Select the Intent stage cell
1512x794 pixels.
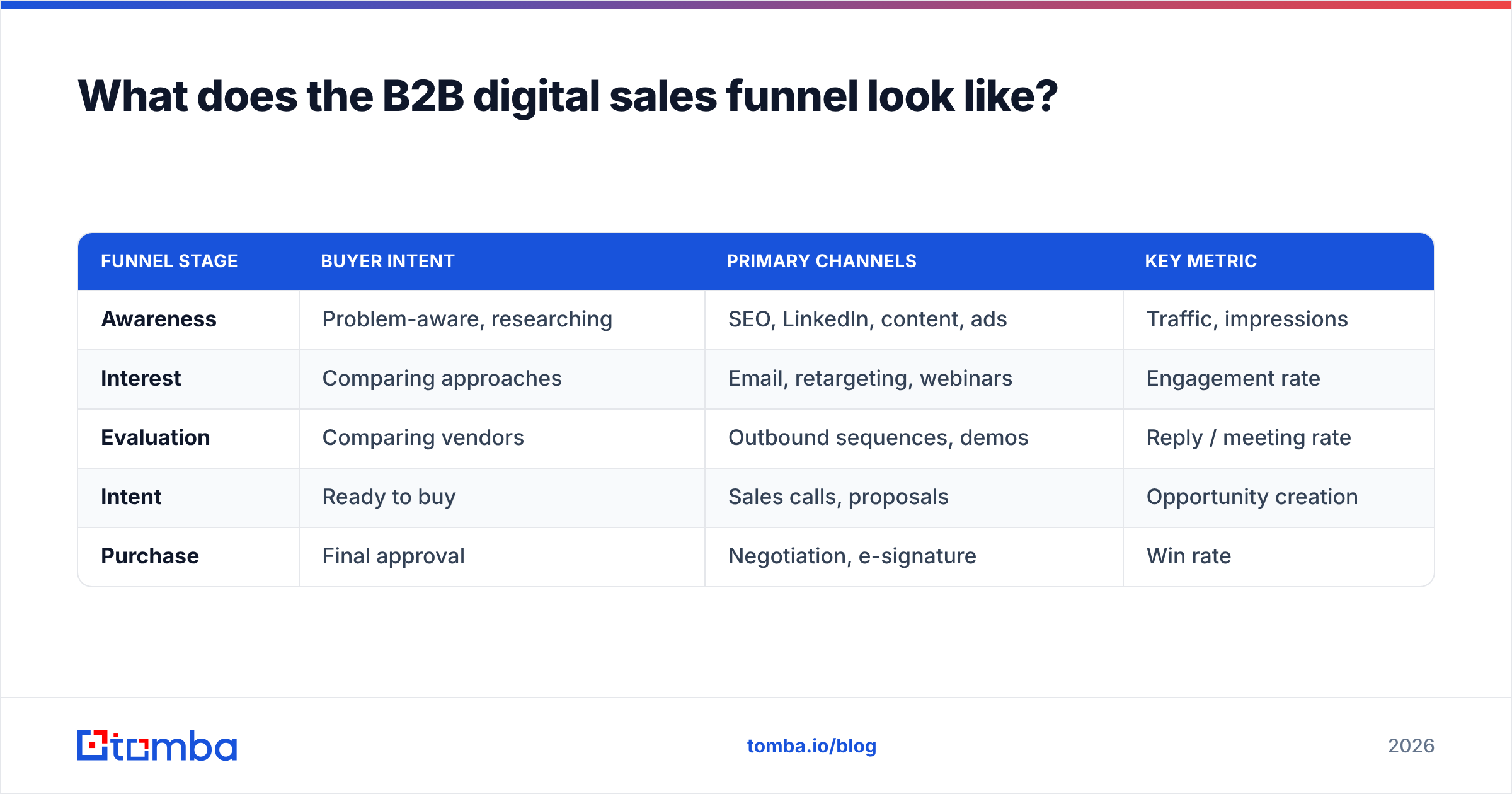(188, 497)
